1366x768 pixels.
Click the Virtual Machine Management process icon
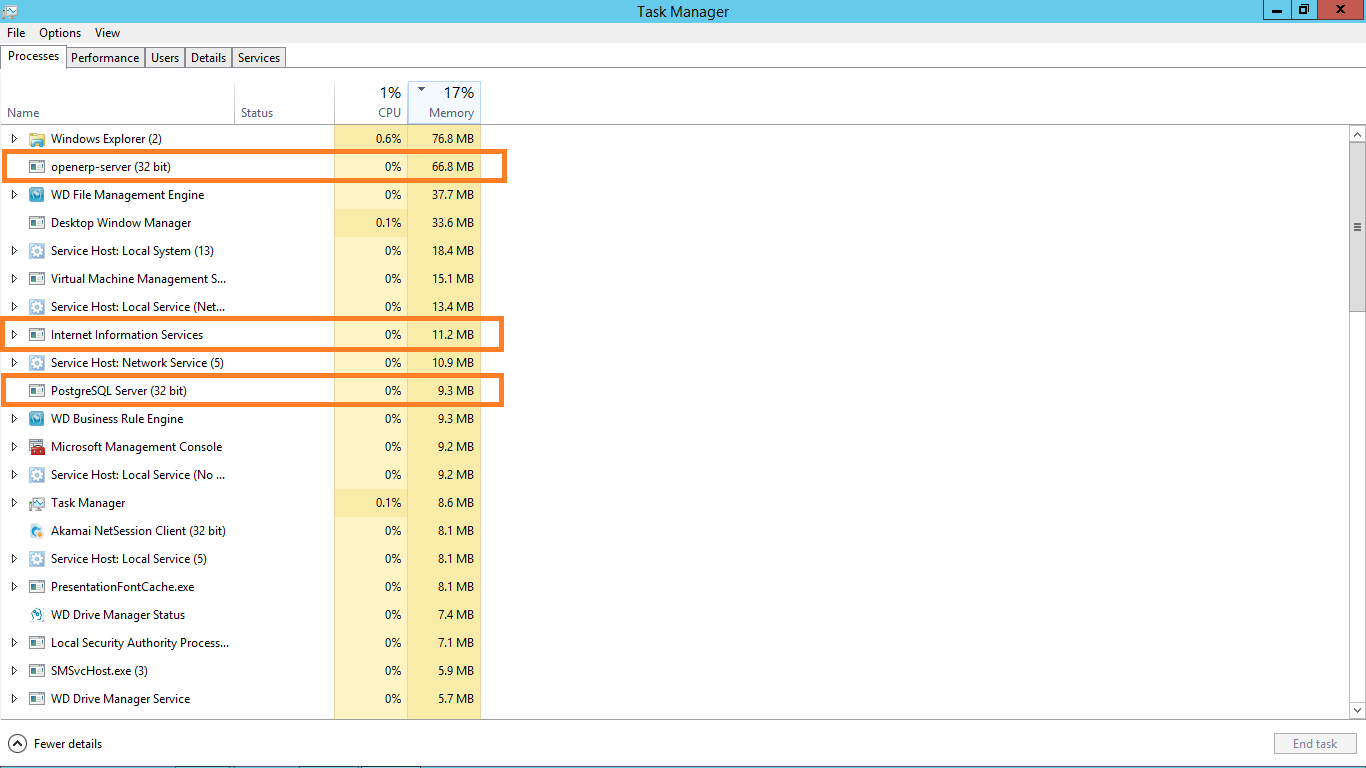pyautogui.click(x=37, y=279)
